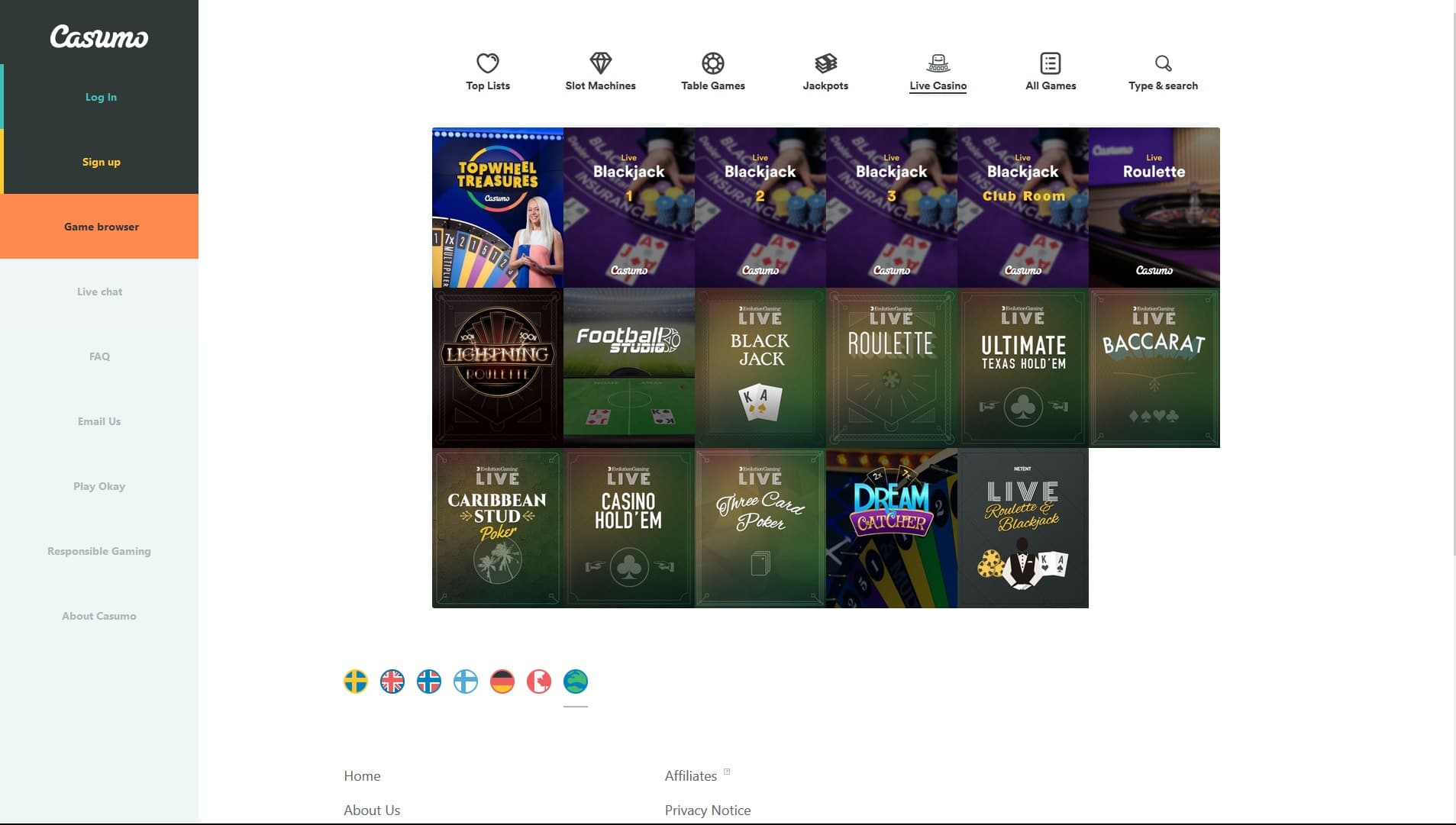Click Sign up in sidebar
This screenshot has height=825, width=1456.
(x=101, y=162)
